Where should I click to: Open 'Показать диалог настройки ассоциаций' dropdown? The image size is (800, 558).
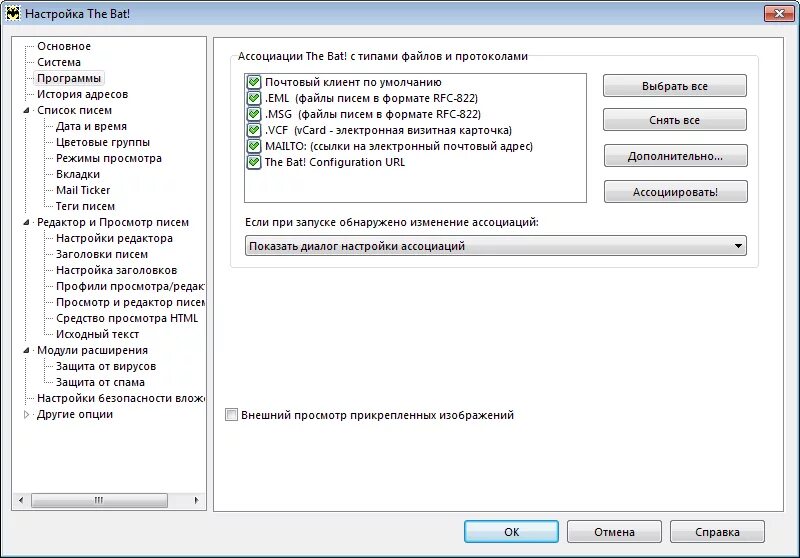tap(495, 246)
